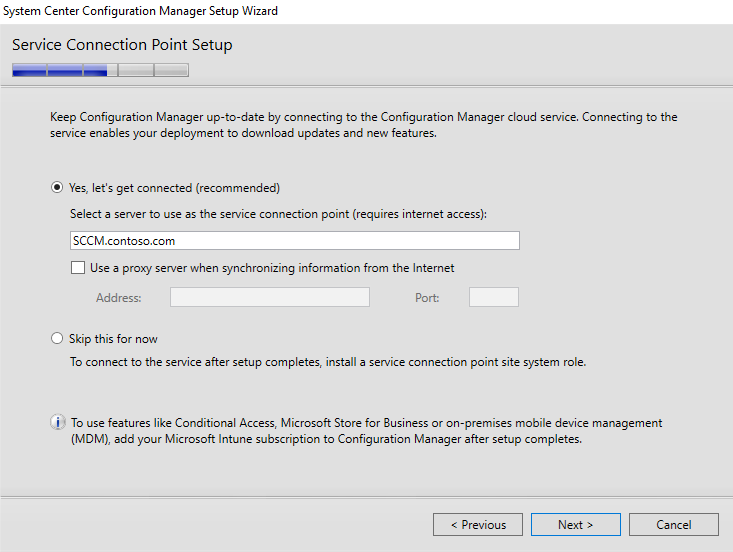This screenshot has width=733, height=552.
Task: Click the proxy Address input field
Action: (270, 297)
